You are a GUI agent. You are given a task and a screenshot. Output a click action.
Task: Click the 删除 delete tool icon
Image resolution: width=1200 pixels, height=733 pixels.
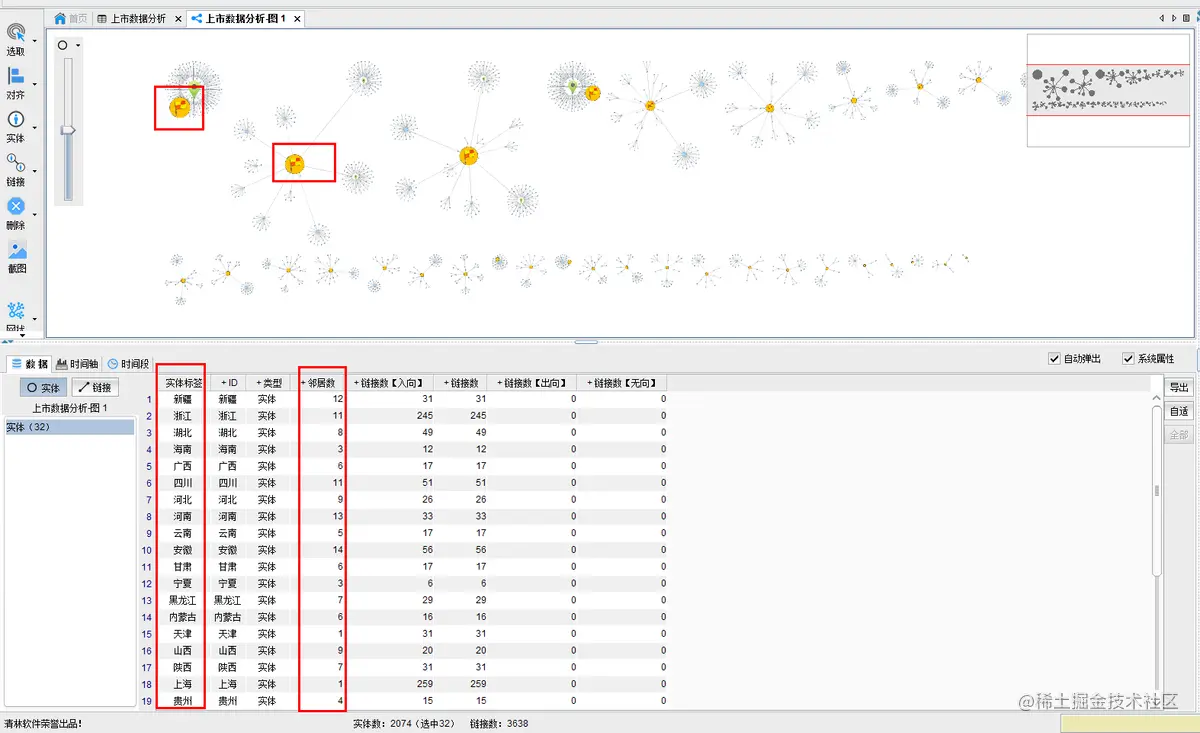(16, 207)
